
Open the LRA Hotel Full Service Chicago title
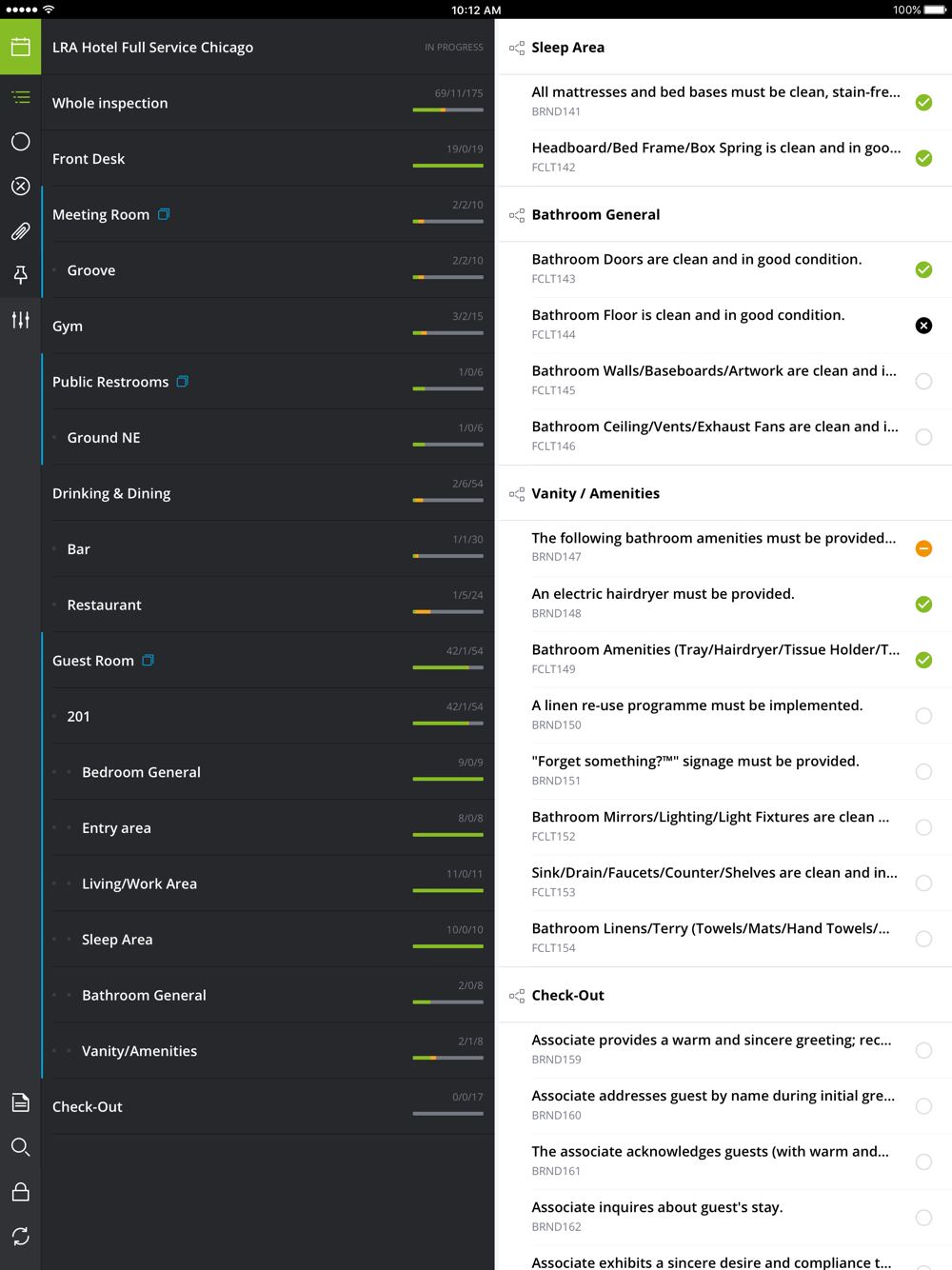(152, 48)
